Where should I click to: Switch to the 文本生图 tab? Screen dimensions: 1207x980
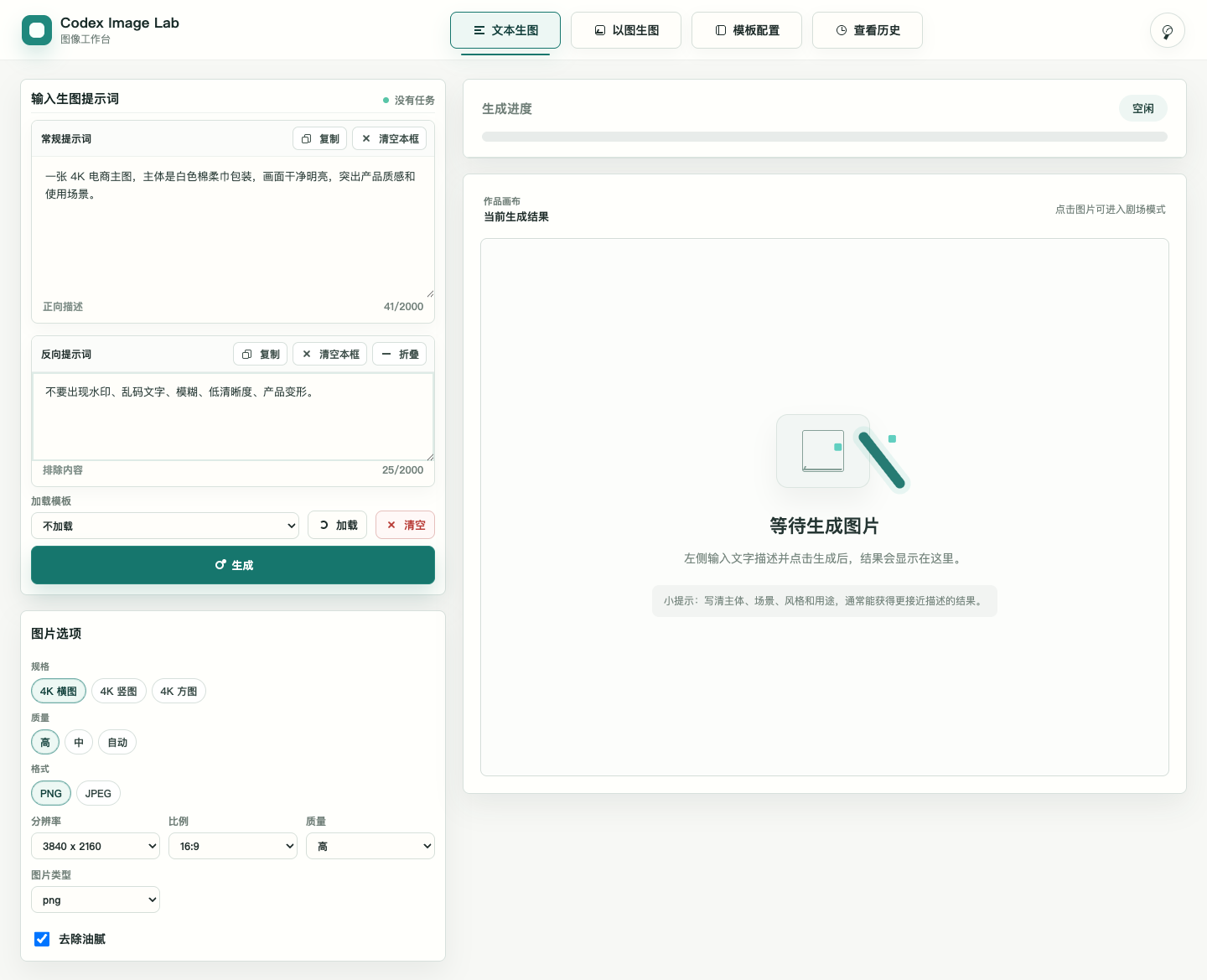pyautogui.click(x=505, y=30)
